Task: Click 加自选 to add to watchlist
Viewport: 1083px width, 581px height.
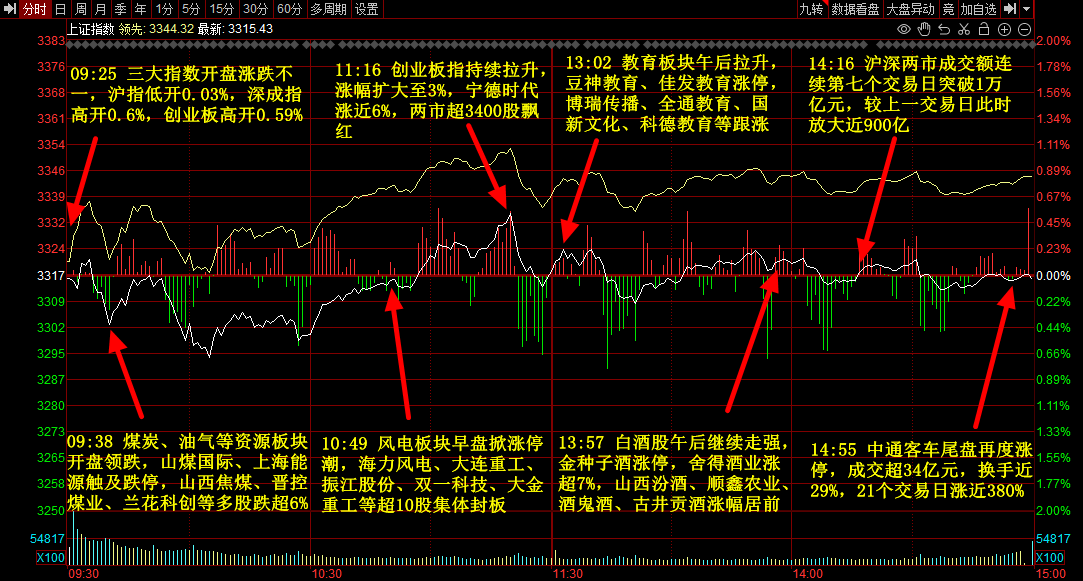Action: 978,9
